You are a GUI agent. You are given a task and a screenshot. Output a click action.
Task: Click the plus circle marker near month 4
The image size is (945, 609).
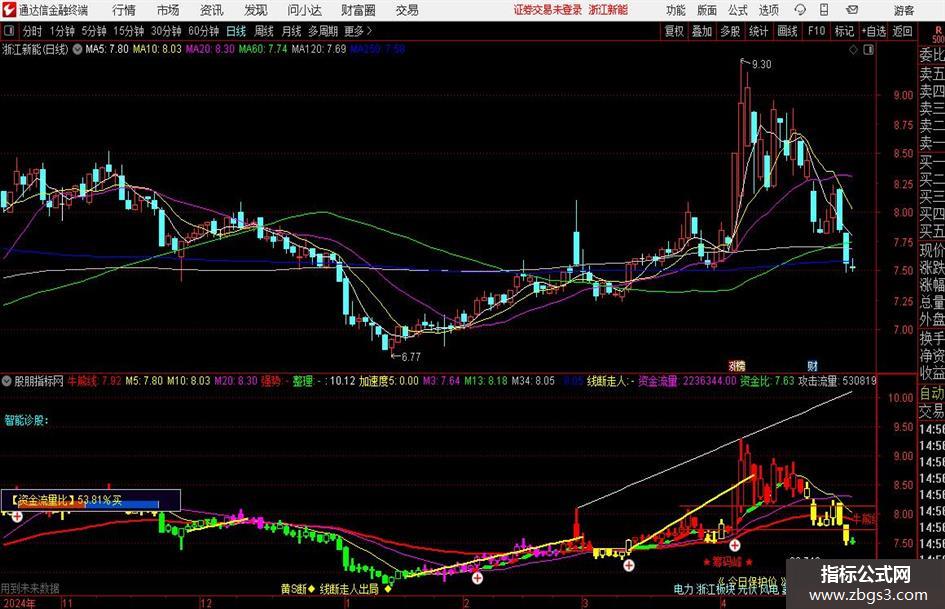(x=735, y=545)
